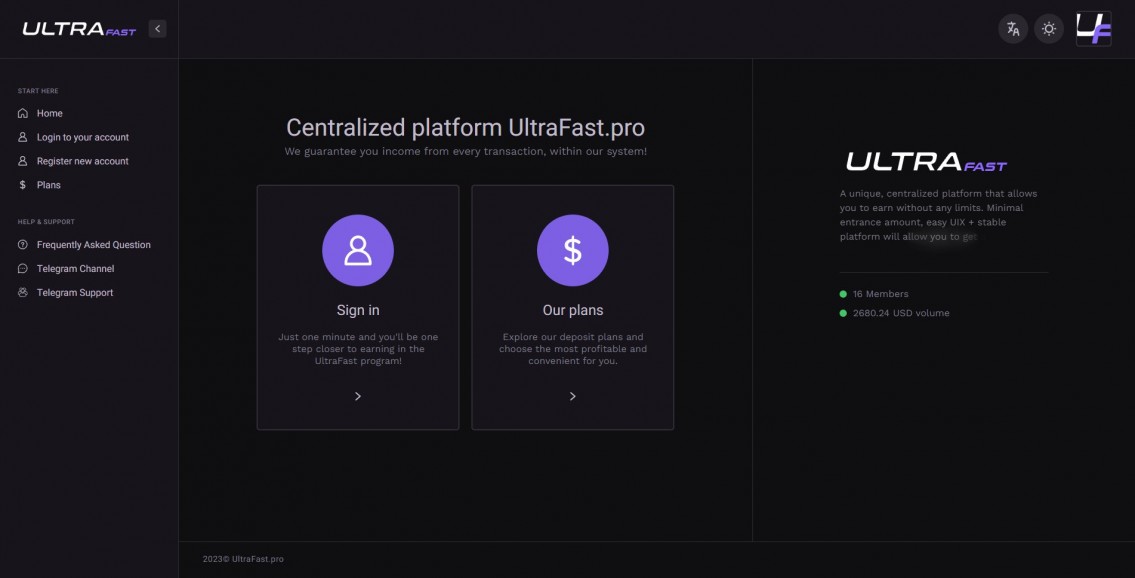Click the dollar icon beside Plans in the sidebar
This screenshot has height=578, width=1135.
(x=23, y=185)
